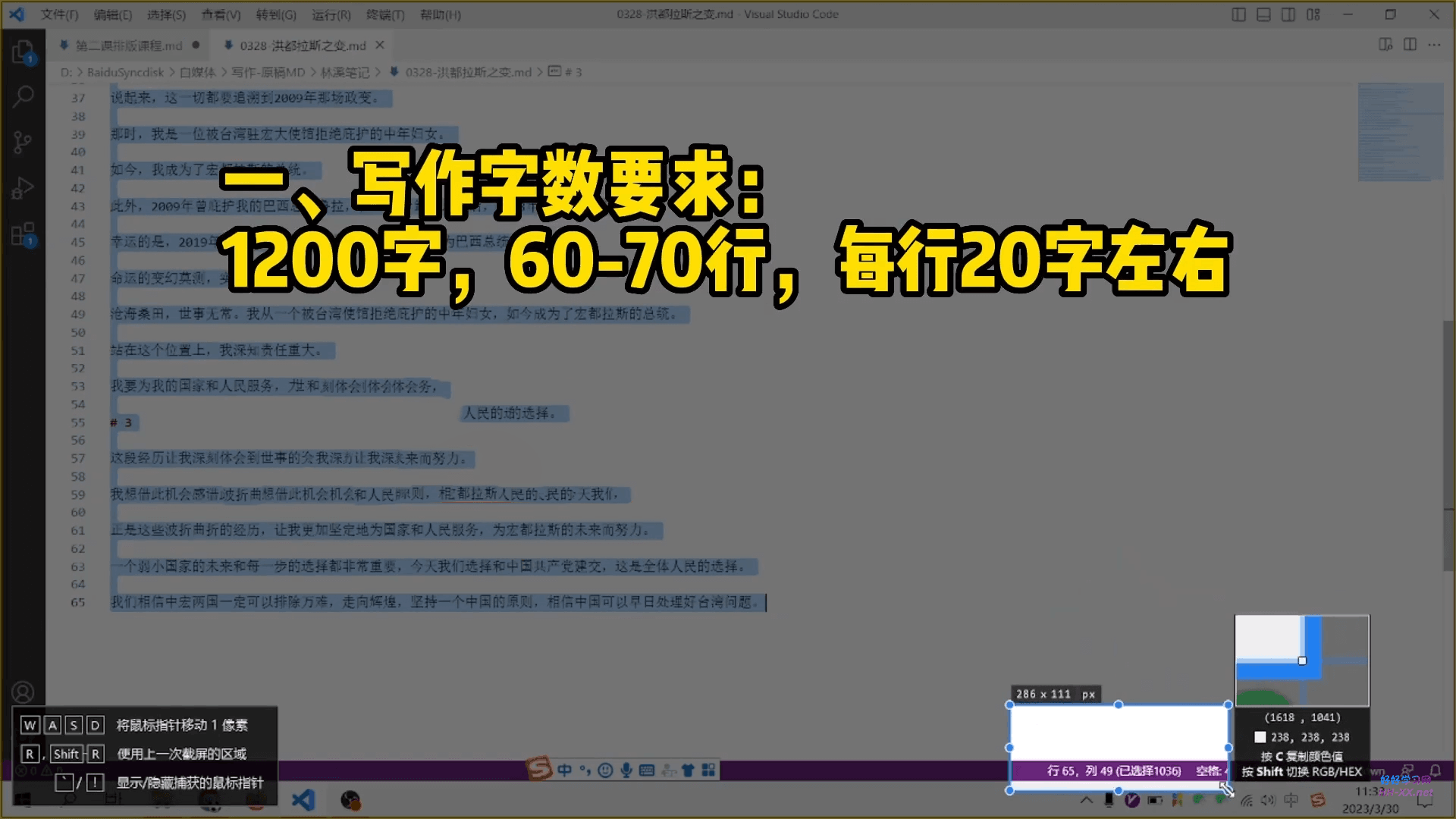The width and height of the screenshot is (1456, 819).
Task: Open the 文件(F) menu
Action: [59, 14]
